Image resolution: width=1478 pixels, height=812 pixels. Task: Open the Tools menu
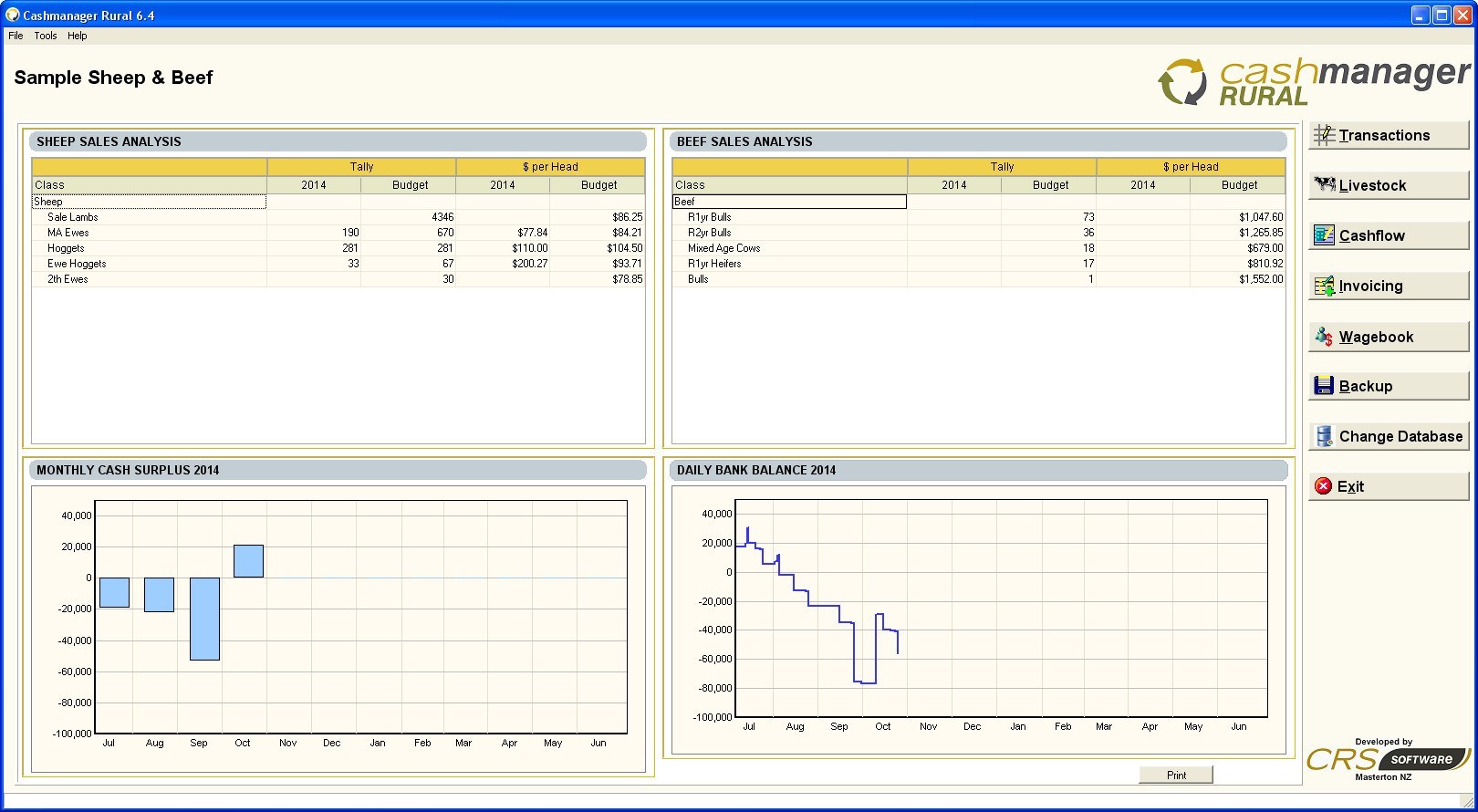[46, 36]
